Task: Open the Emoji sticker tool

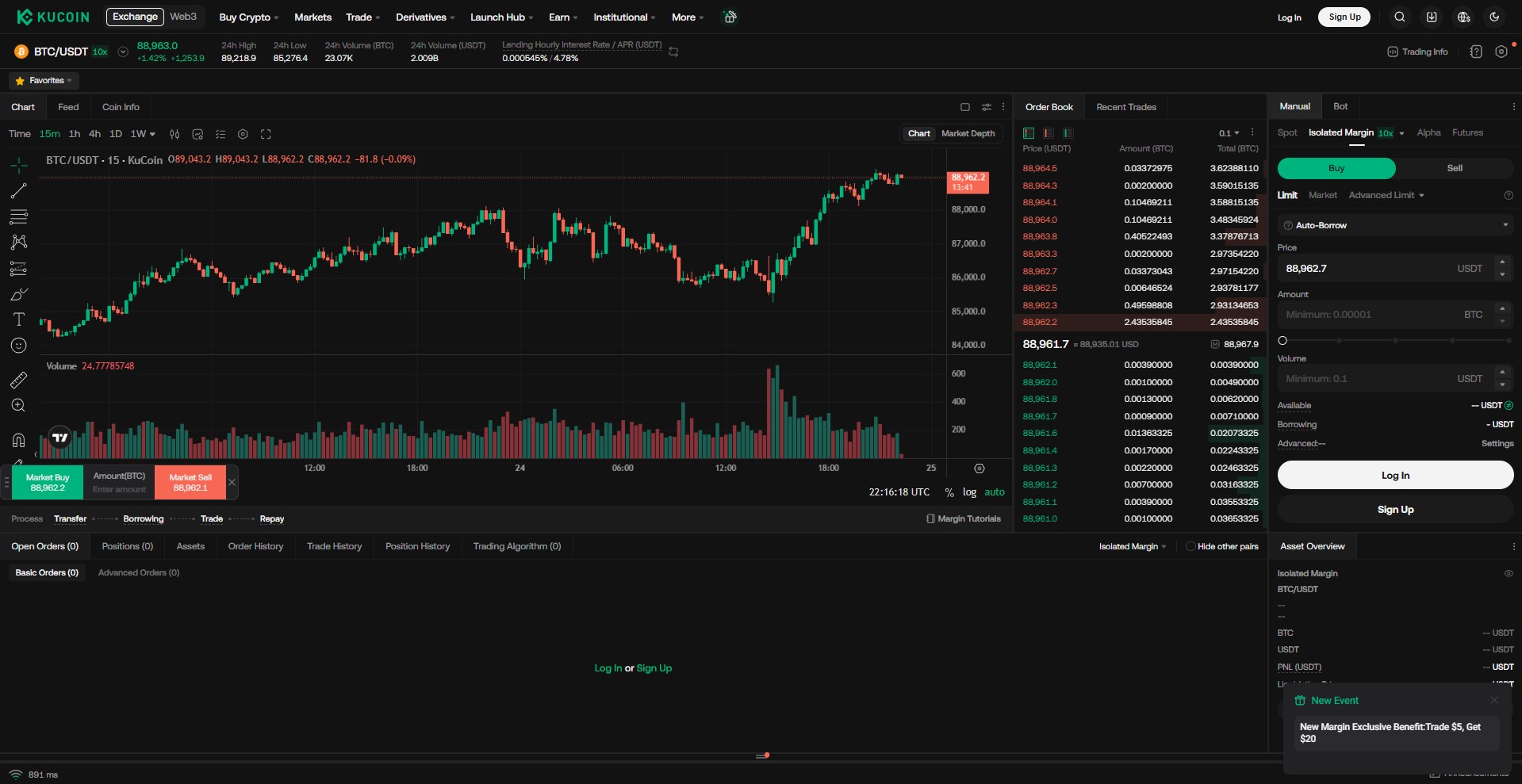Action: [17, 346]
